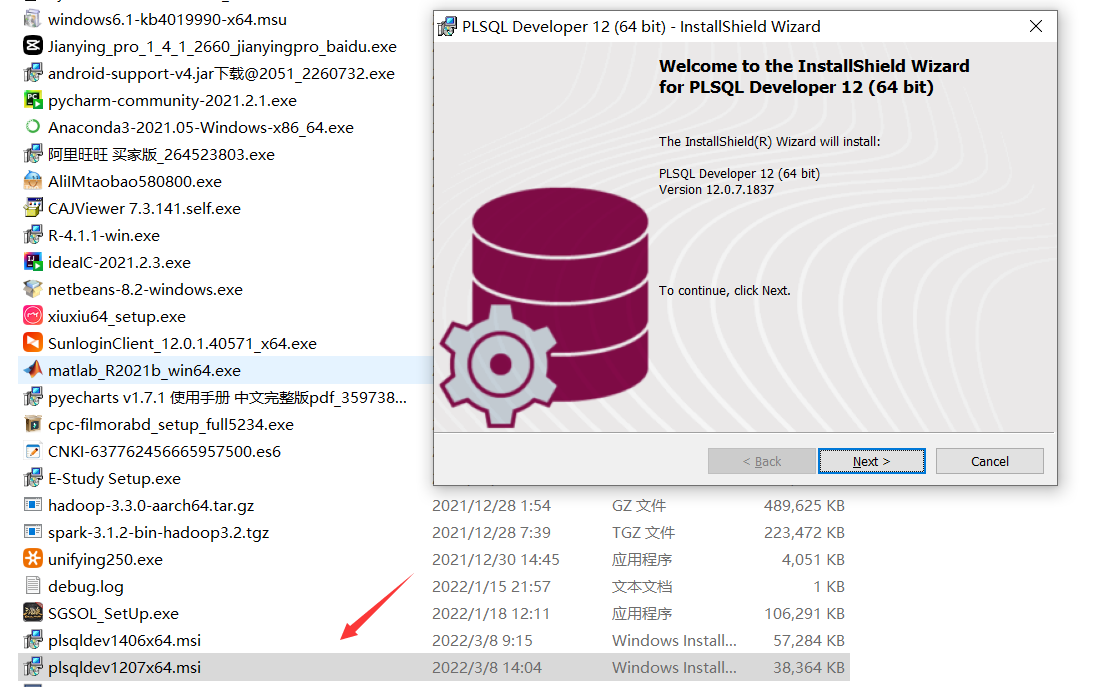The height and width of the screenshot is (687, 1111).
Task: Select file name plsqldev1207x64.msi
Action: 124,666
